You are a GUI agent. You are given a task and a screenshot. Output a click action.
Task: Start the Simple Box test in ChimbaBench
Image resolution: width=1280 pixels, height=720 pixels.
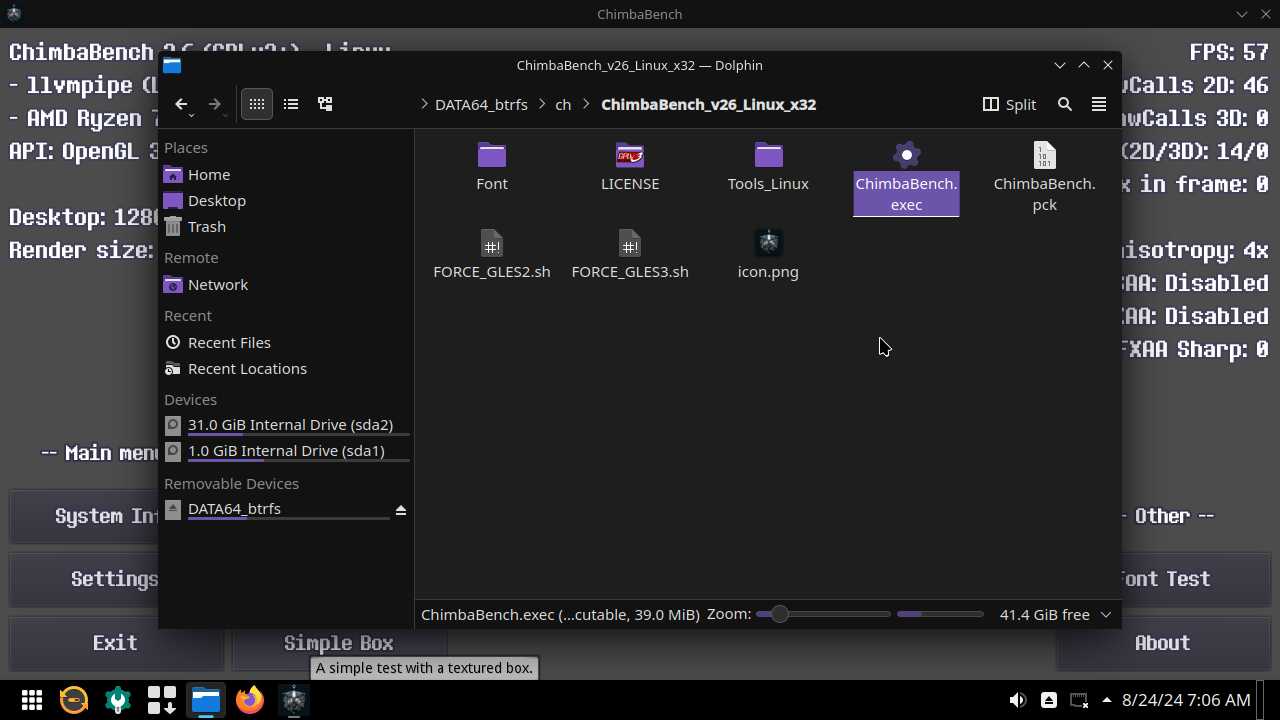coord(338,643)
